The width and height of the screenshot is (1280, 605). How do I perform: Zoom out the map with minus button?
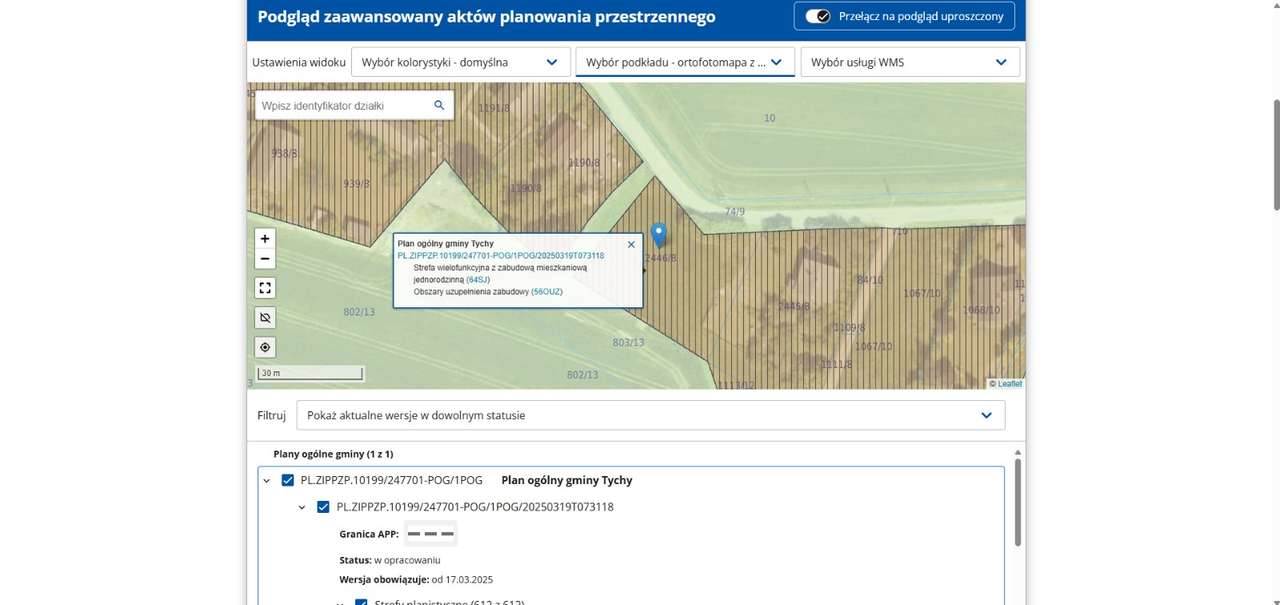click(x=265, y=259)
